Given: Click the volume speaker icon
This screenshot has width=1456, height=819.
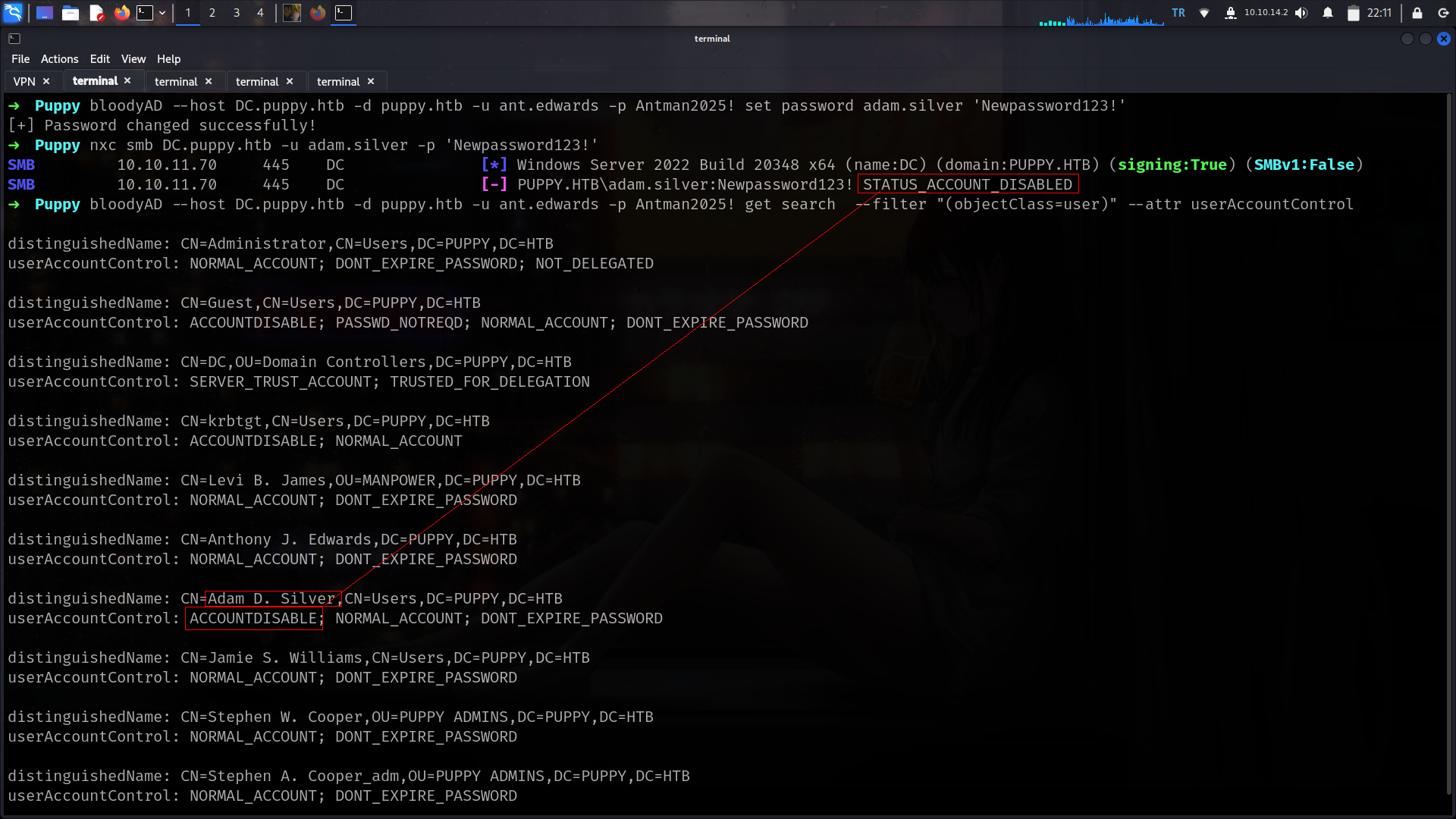Looking at the screenshot, I should tap(1301, 13).
